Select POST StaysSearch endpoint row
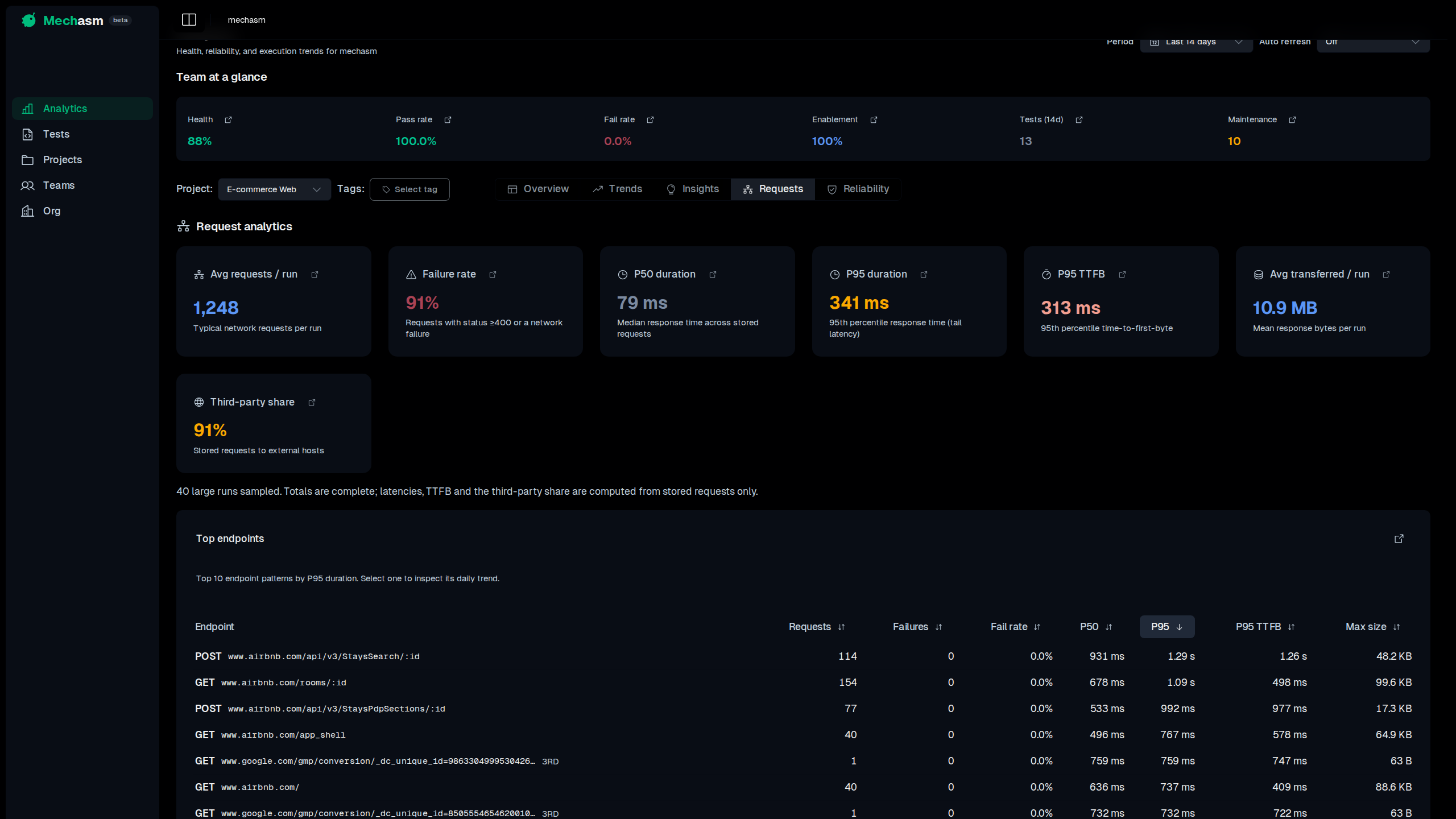 803,656
